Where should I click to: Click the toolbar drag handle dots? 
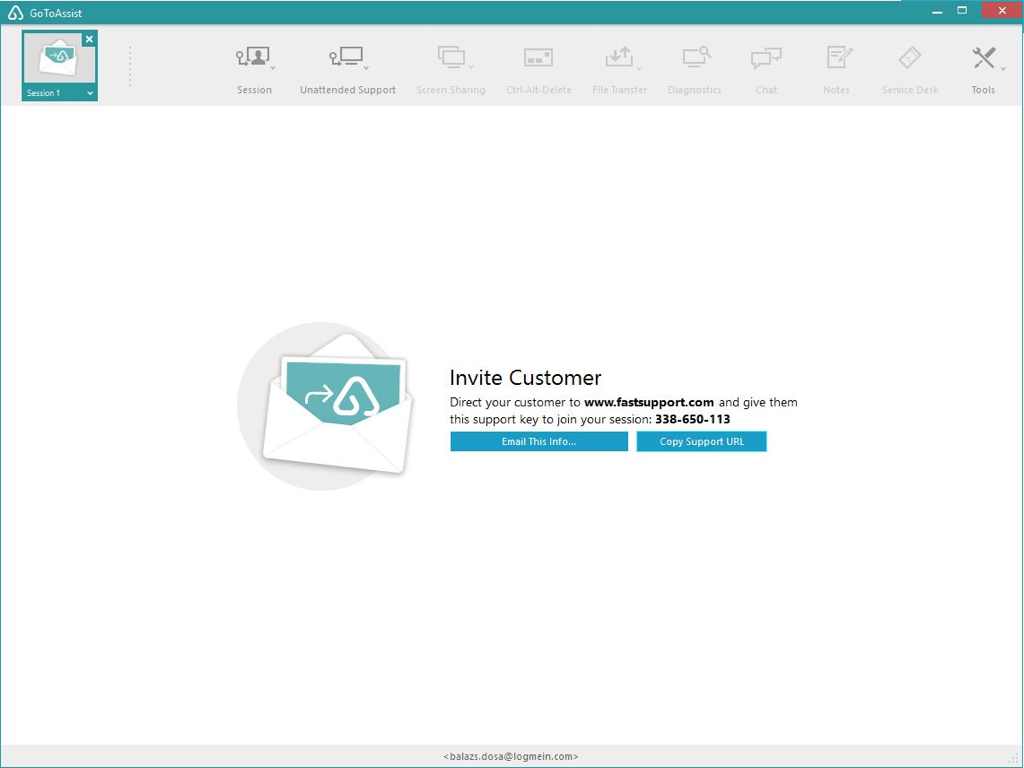coord(130,66)
